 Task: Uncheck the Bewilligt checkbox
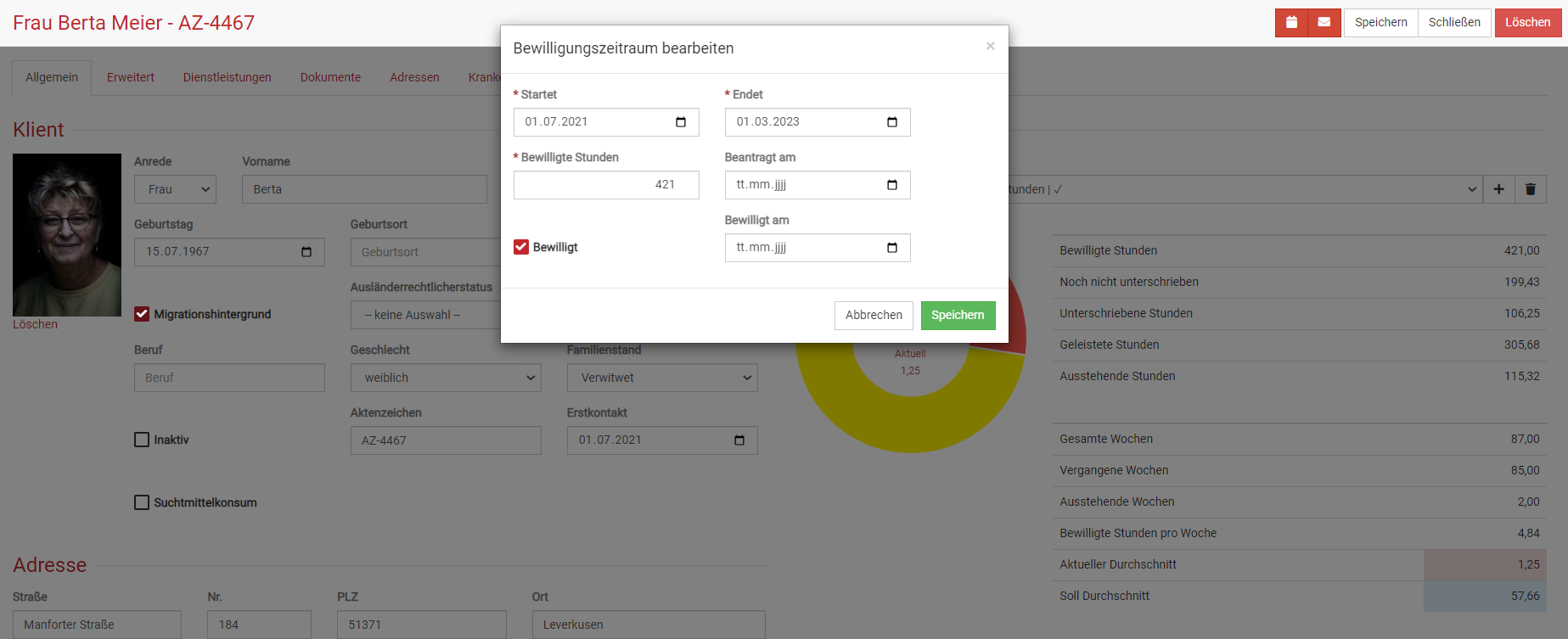(521, 247)
